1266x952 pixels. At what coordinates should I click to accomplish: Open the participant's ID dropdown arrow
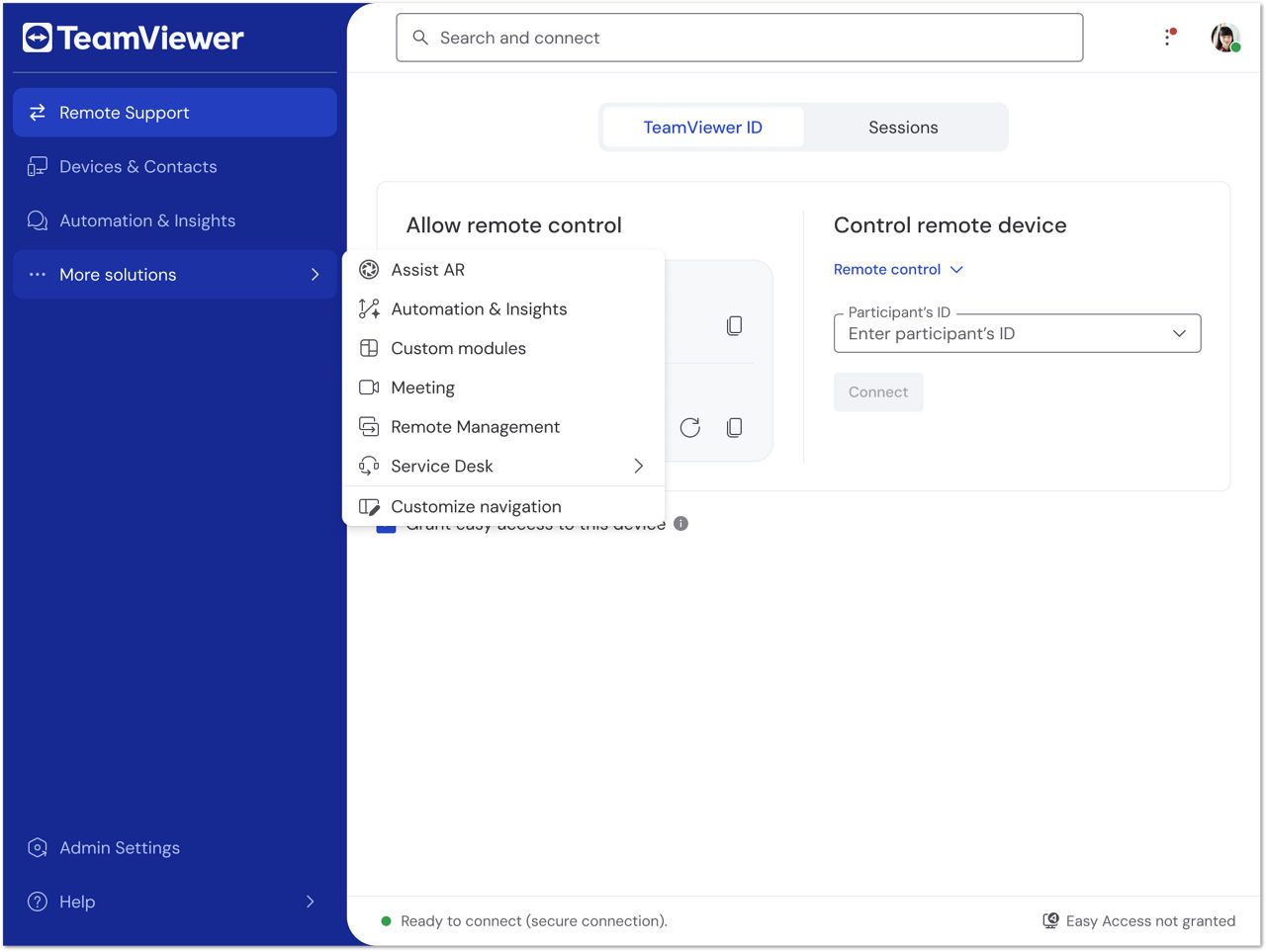coord(1179,333)
